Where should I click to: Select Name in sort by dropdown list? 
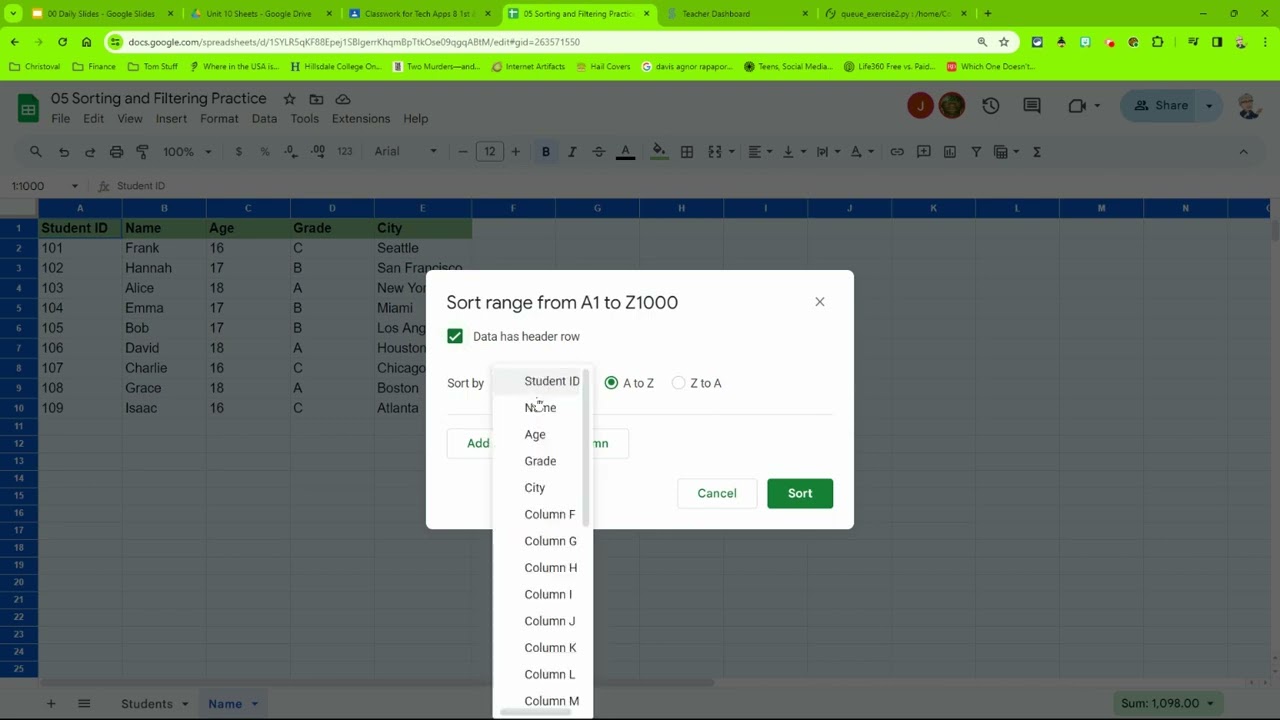click(540, 408)
